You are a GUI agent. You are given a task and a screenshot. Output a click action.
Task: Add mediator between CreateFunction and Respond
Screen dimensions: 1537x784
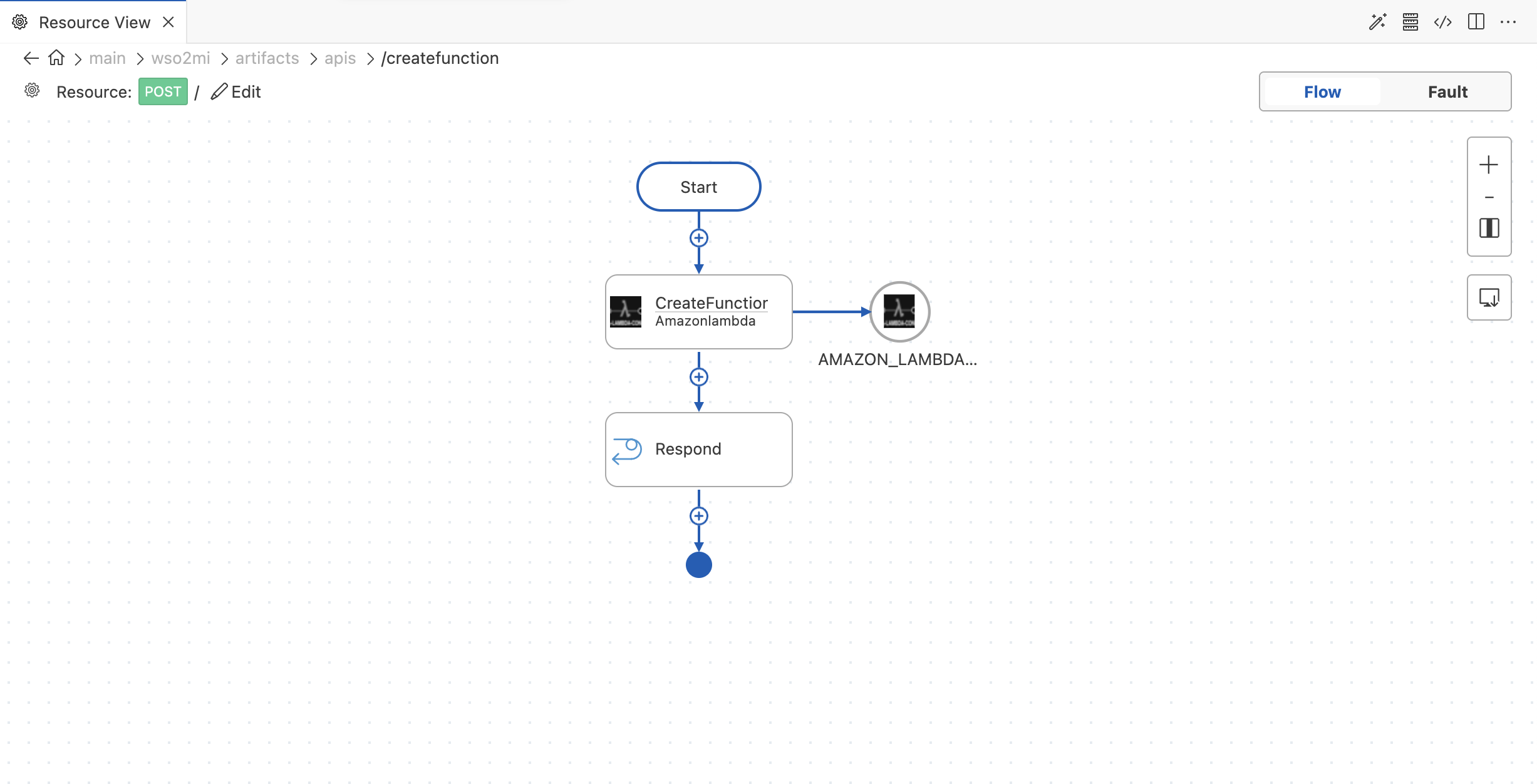pos(699,377)
